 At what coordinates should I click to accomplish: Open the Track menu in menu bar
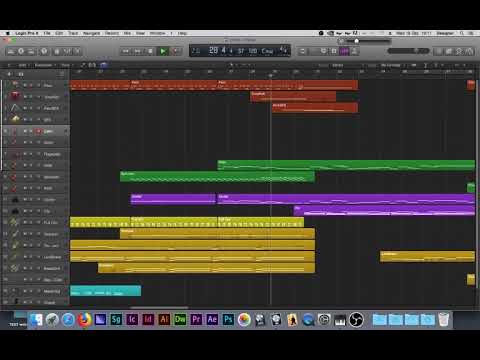click(73, 33)
